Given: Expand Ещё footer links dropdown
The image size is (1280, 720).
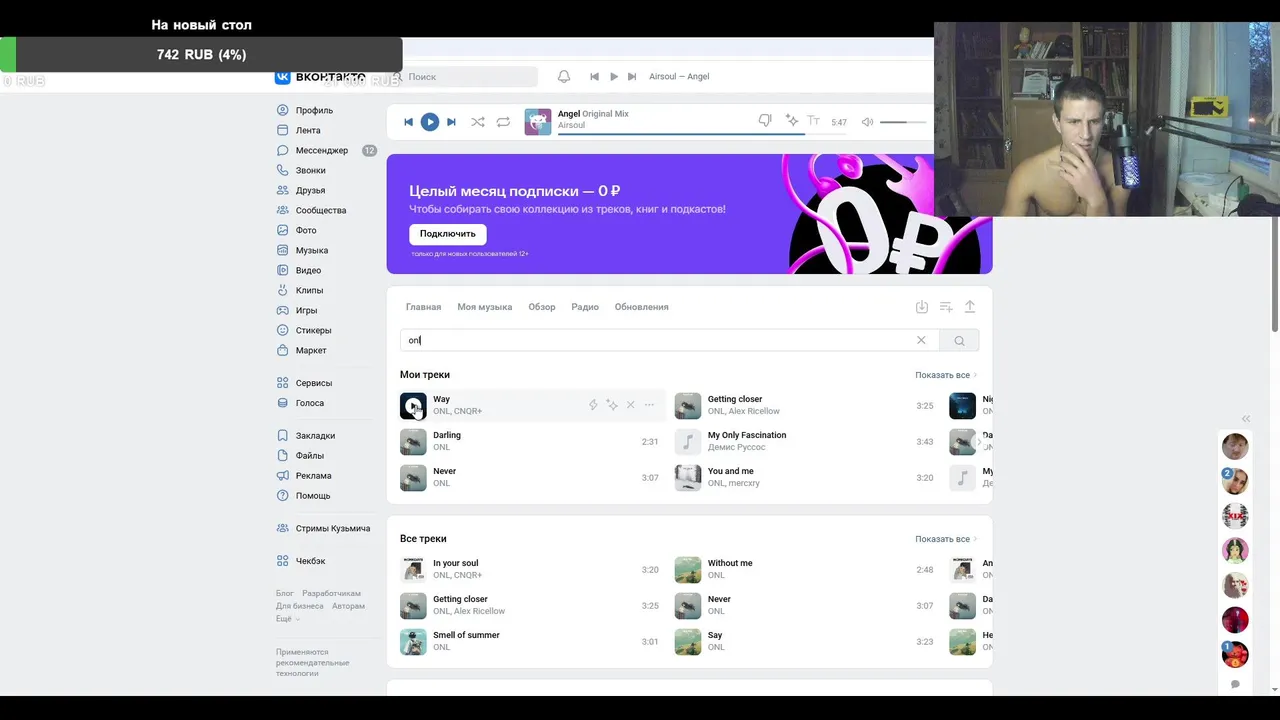Looking at the screenshot, I should pos(287,619).
